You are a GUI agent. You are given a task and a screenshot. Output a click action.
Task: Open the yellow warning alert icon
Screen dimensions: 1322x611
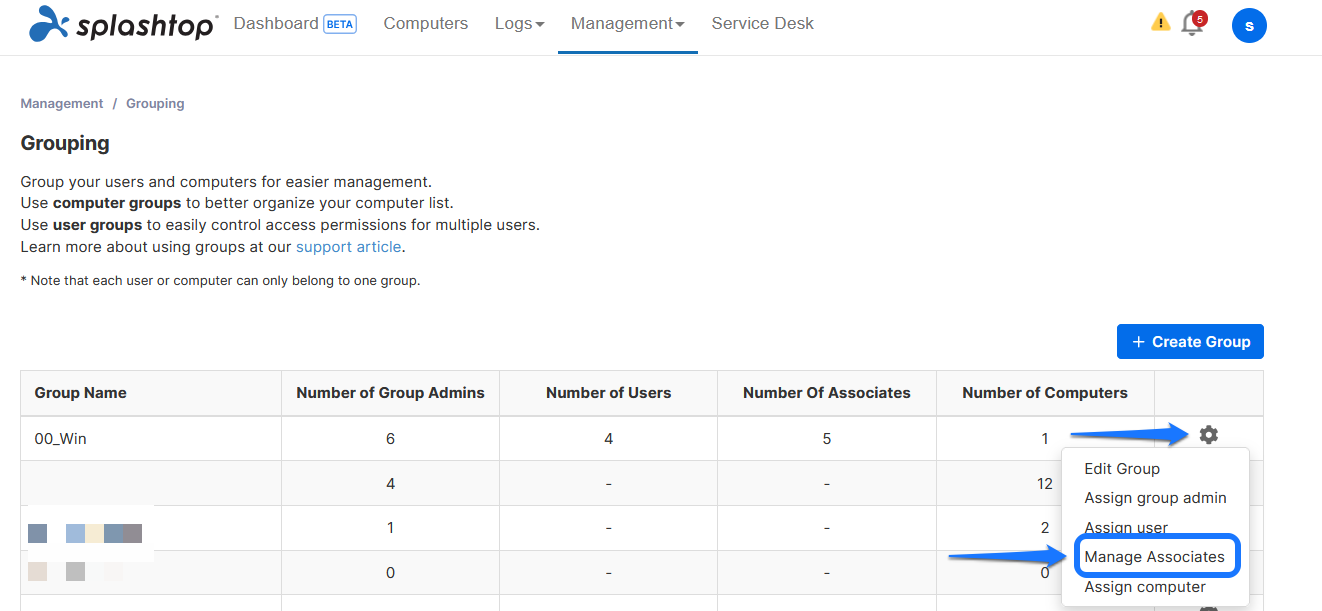tap(1160, 22)
